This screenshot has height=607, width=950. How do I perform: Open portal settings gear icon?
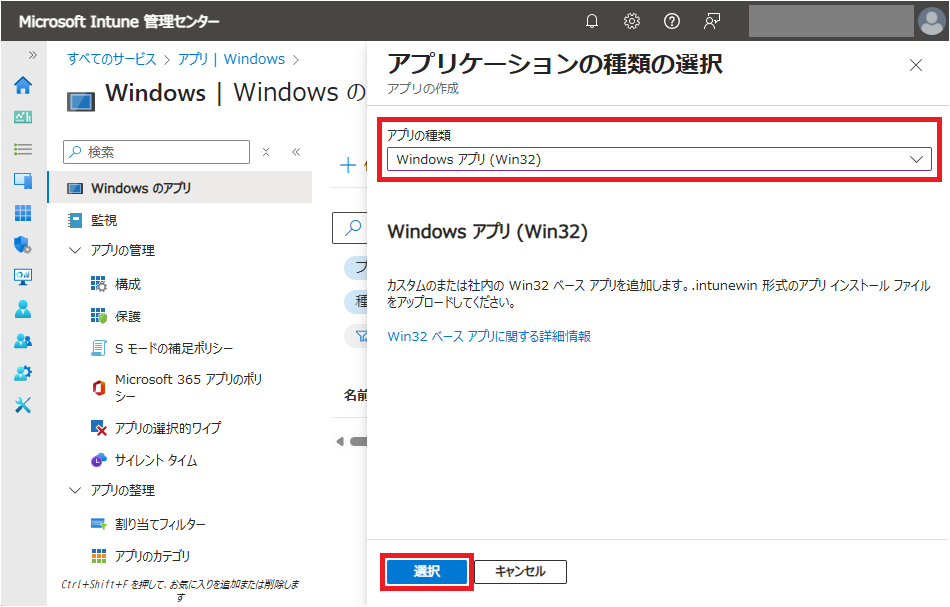(x=632, y=21)
